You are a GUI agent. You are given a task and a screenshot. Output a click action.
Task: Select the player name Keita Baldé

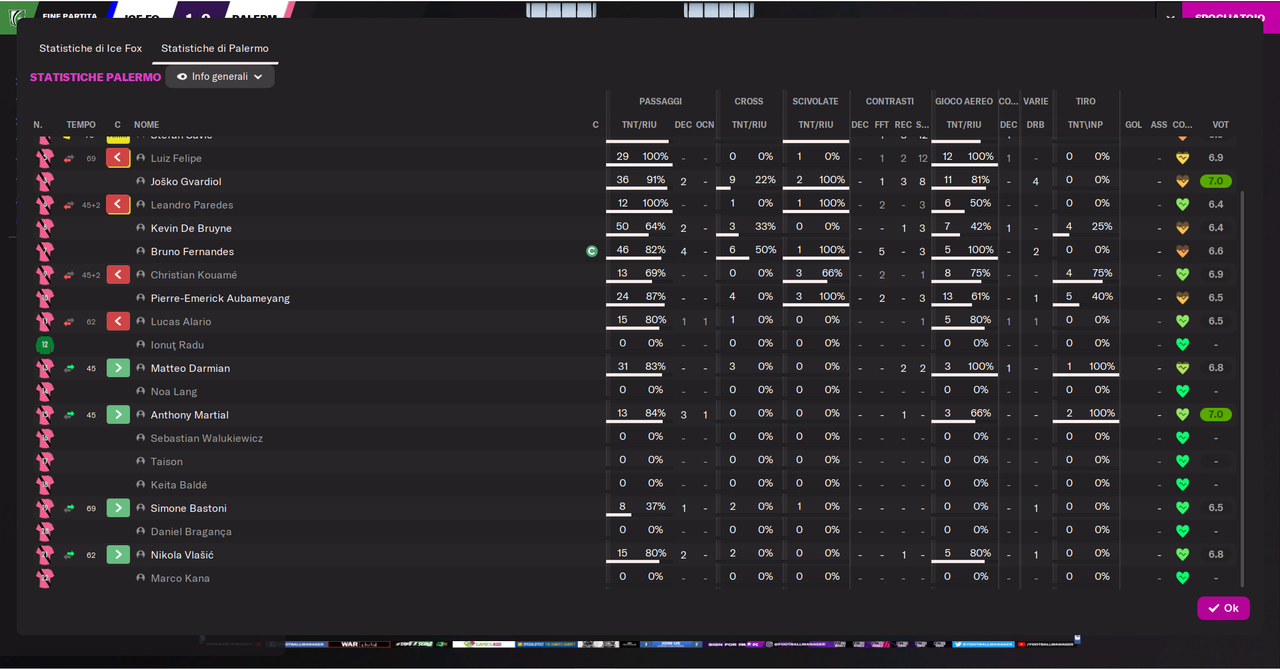coord(179,485)
